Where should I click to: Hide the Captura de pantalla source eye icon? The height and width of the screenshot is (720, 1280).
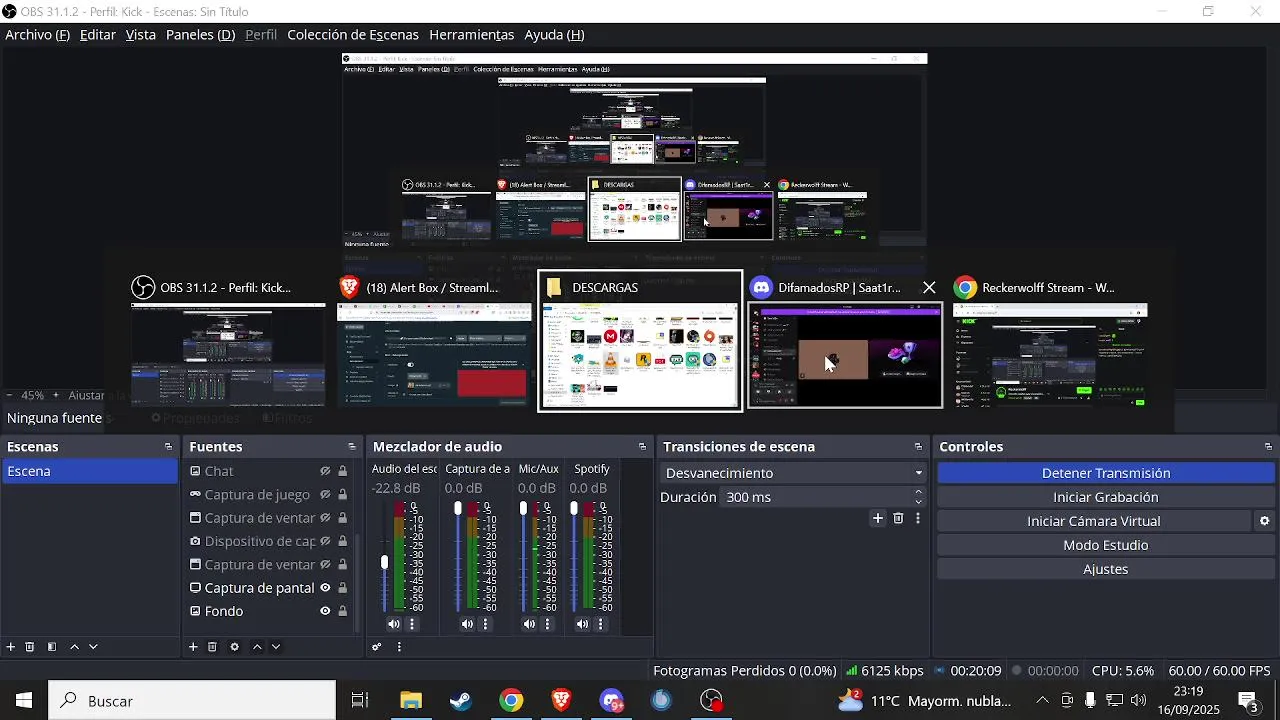coord(325,588)
